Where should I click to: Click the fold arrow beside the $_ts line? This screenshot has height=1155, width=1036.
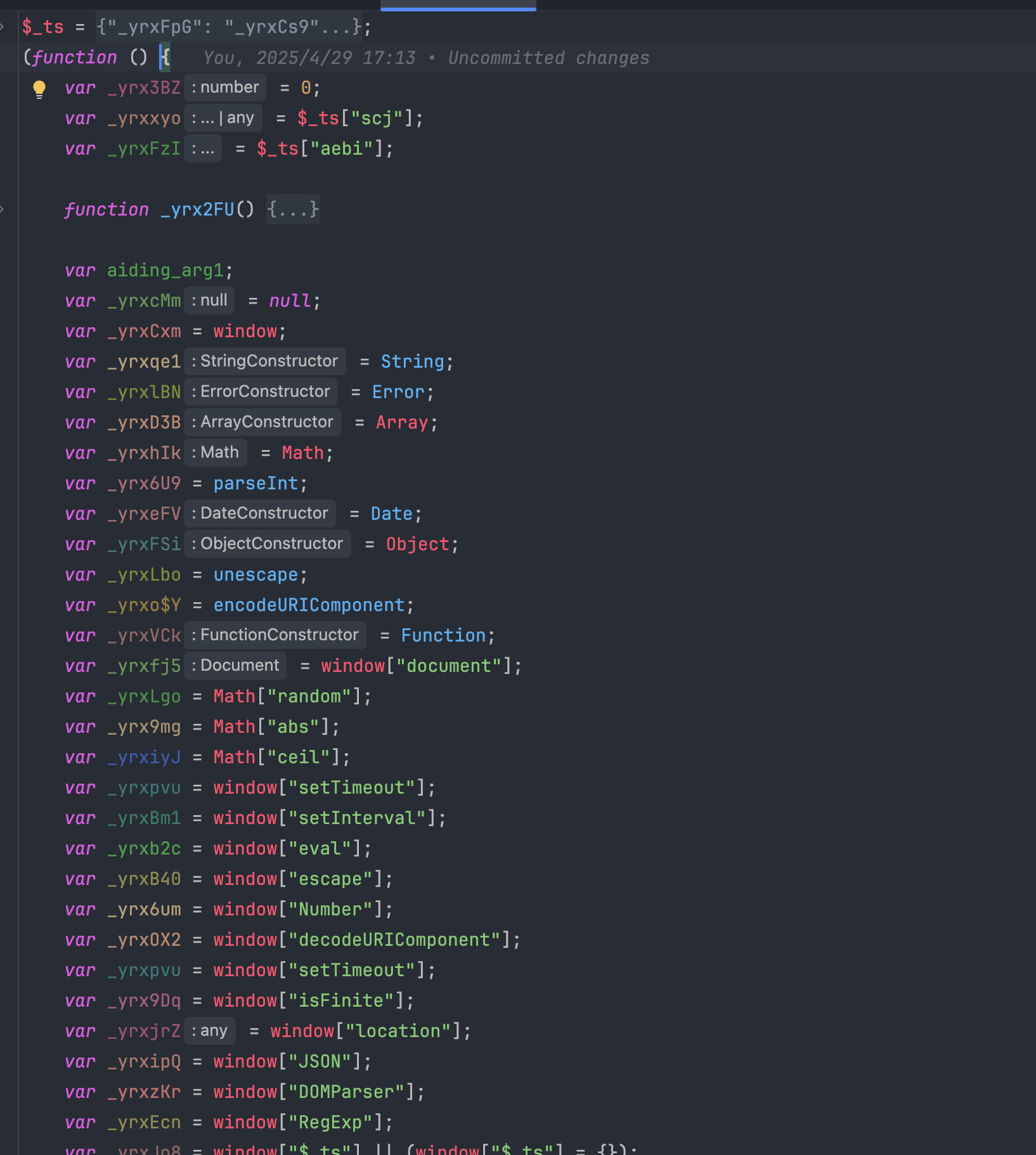pos(3,27)
